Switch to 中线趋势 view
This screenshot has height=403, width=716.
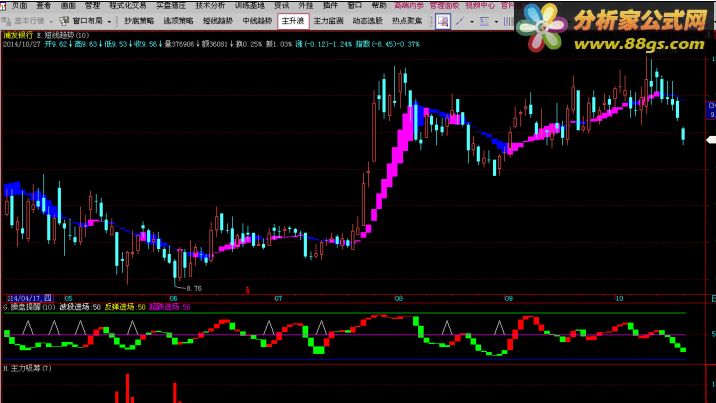257,21
